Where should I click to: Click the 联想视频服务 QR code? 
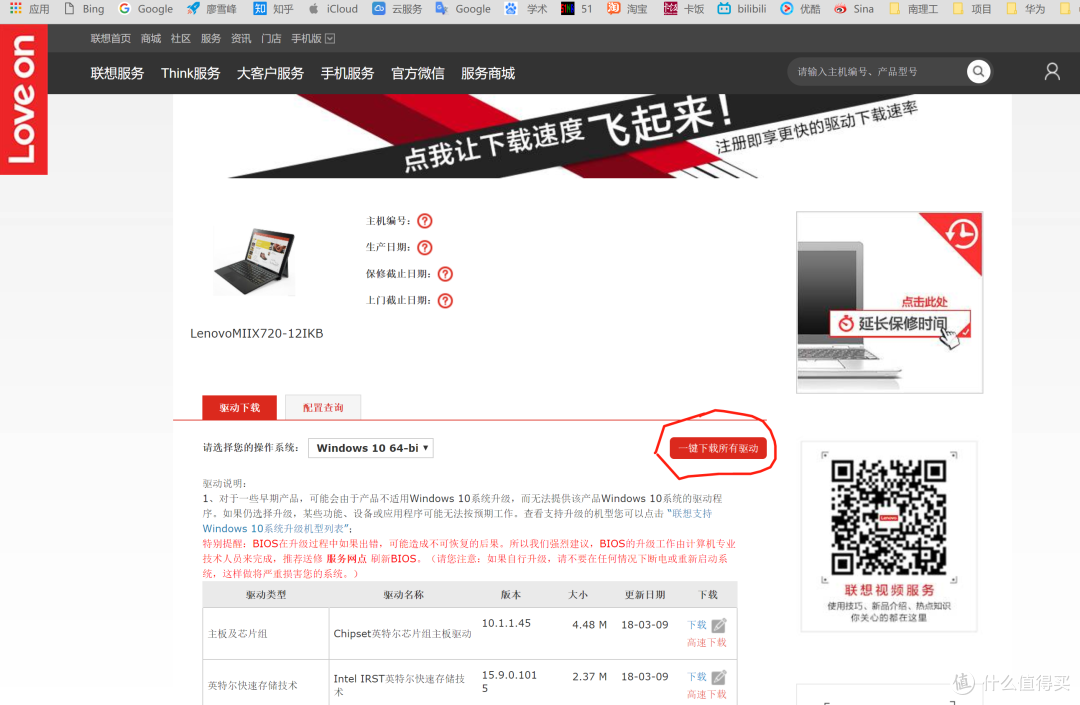889,518
